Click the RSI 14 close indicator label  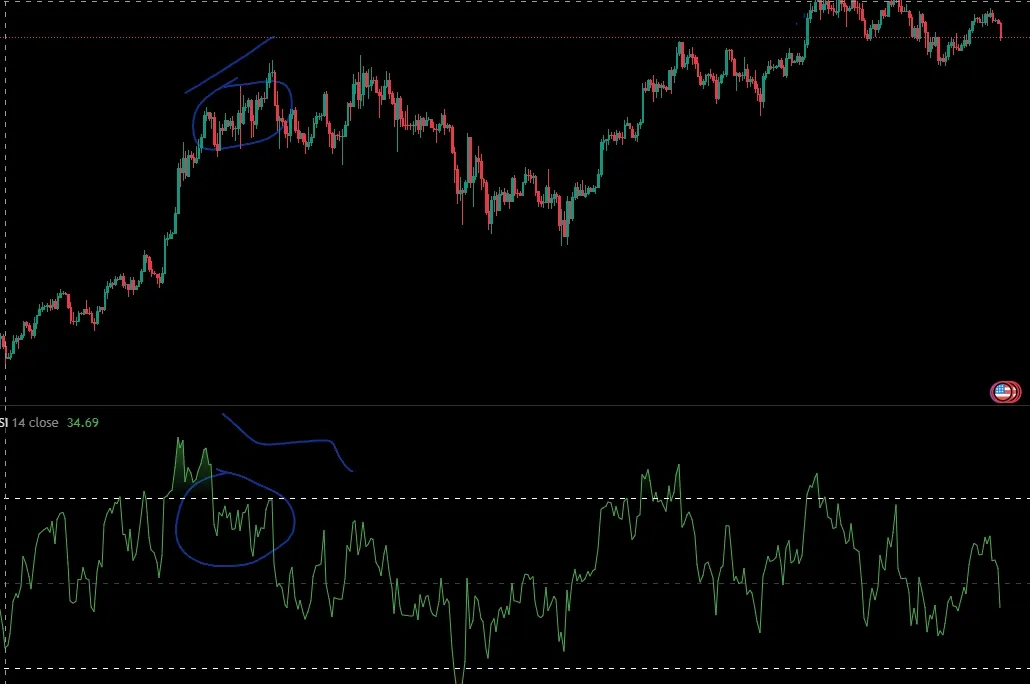pos(29,422)
